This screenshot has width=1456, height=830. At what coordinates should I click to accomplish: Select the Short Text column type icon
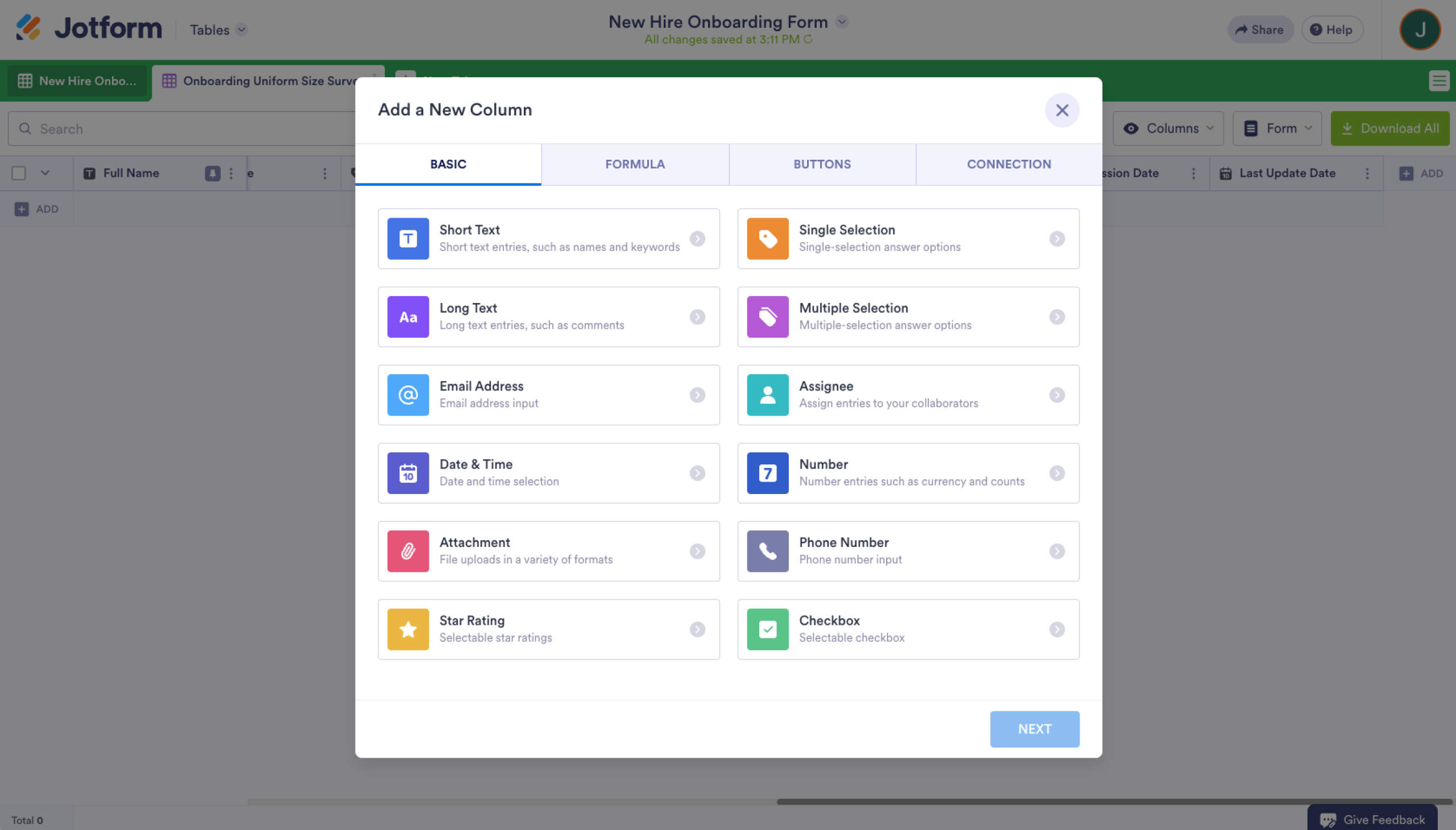tap(407, 238)
